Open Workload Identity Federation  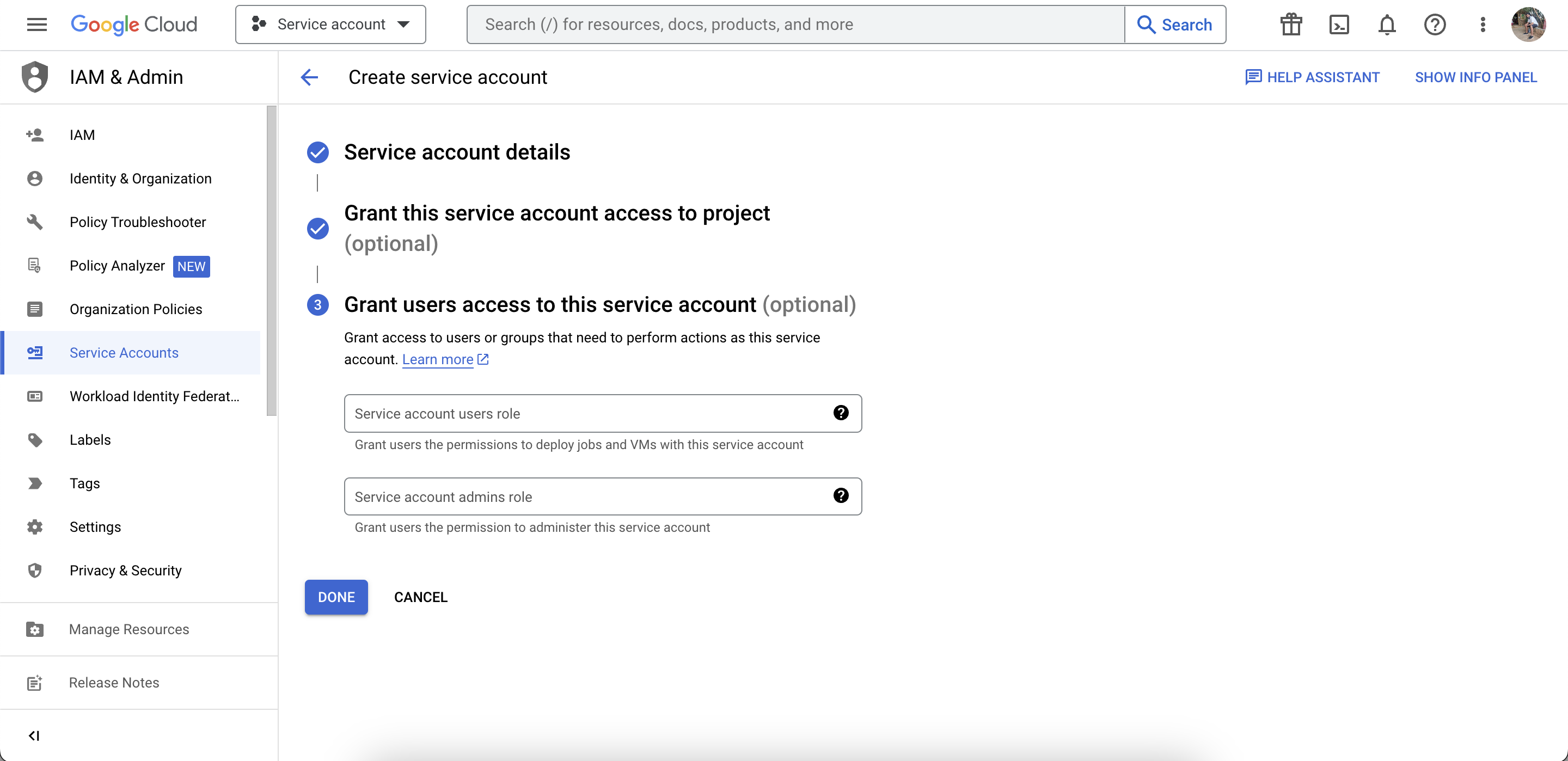pos(130,396)
